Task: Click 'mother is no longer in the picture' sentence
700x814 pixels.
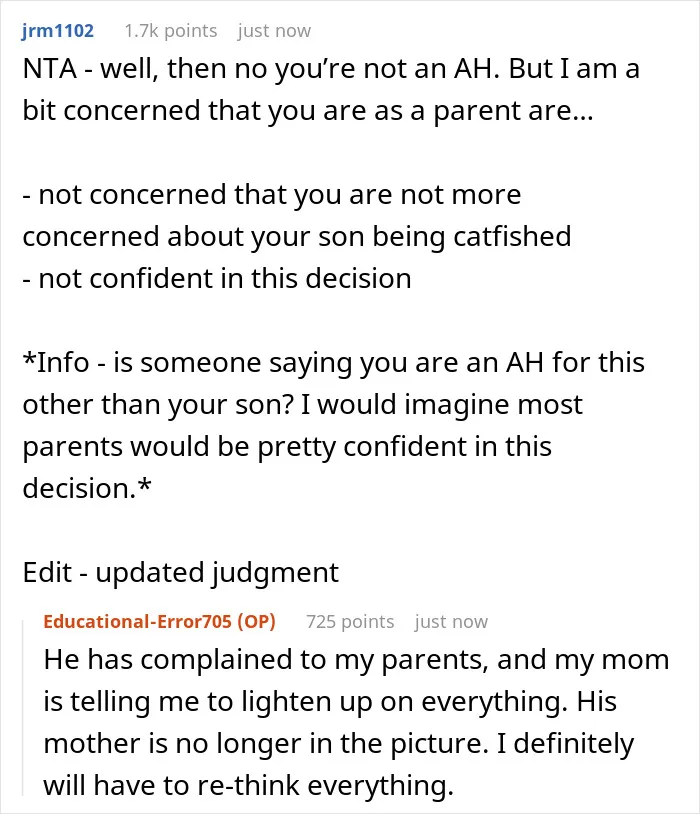Action: click(x=266, y=743)
